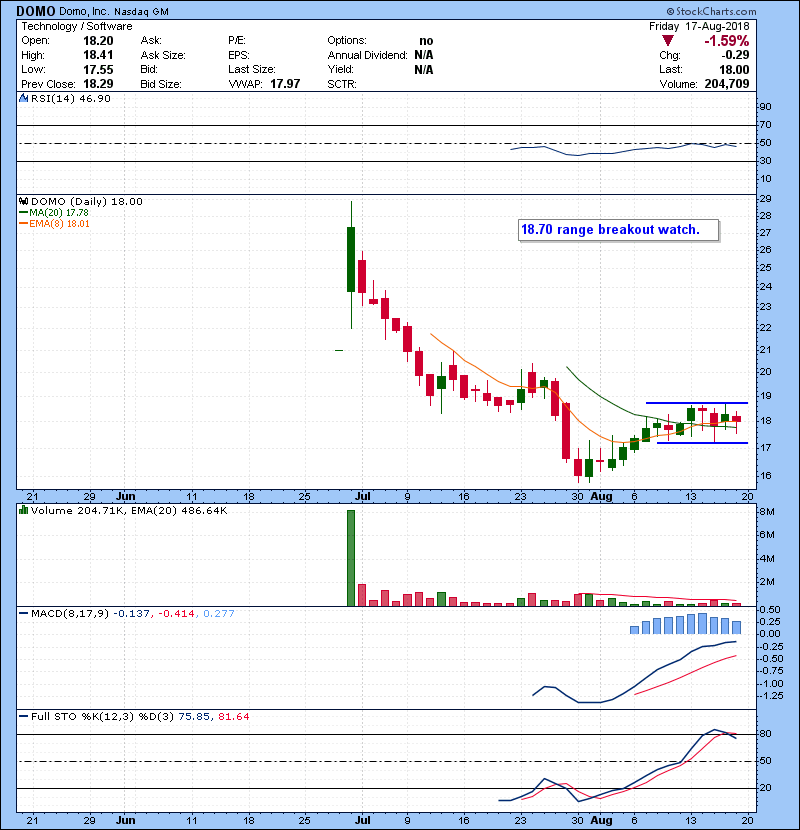Click the stochastic %D value 81.64
The height and width of the screenshot is (830, 800).
point(233,717)
